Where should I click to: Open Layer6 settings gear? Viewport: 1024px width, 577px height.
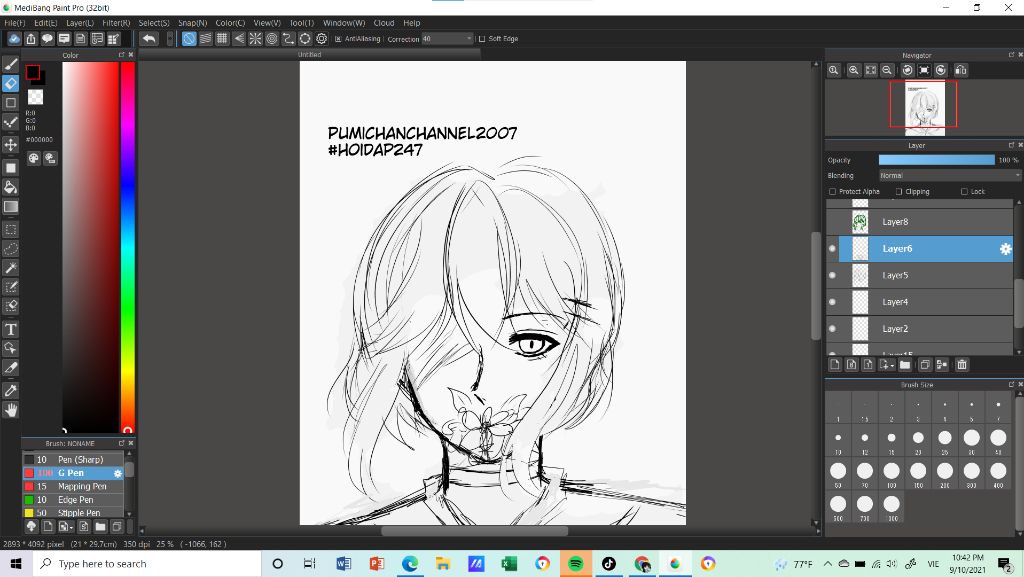coord(1005,249)
